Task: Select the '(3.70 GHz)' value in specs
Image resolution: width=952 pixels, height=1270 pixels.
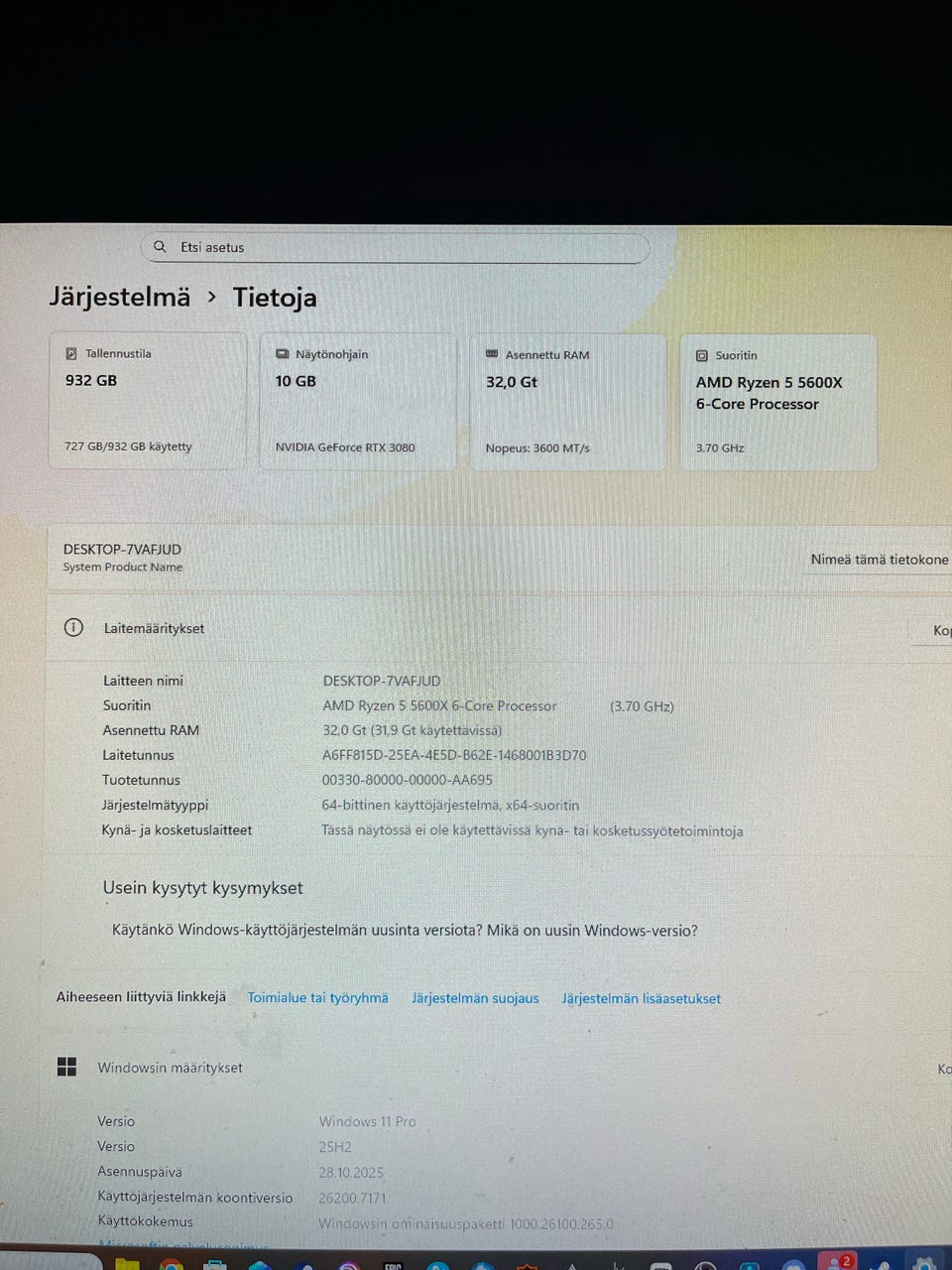Action: (x=642, y=706)
